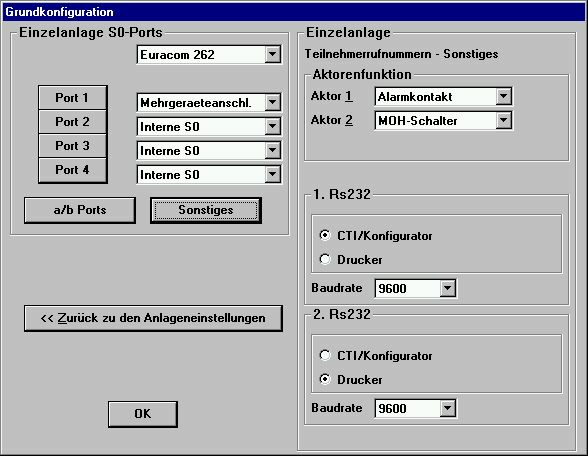
Task: Click the Port 1 button
Action: click(73, 98)
